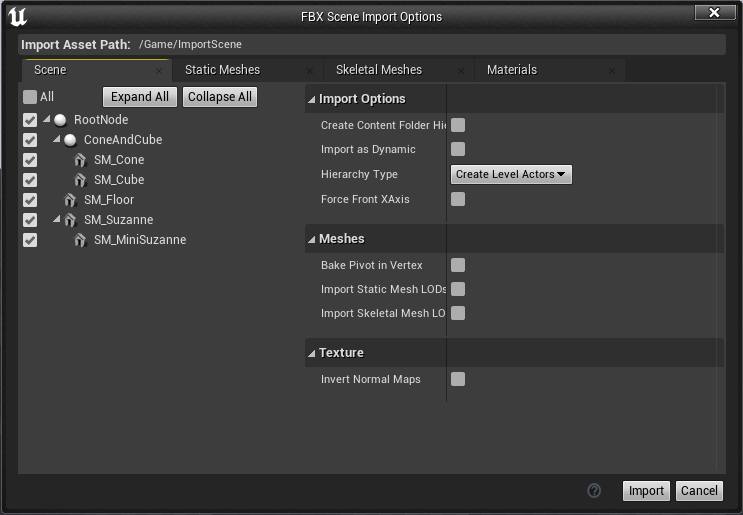Enable Bake Pivot in Vertex checkbox
743x515 pixels.
point(458,265)
